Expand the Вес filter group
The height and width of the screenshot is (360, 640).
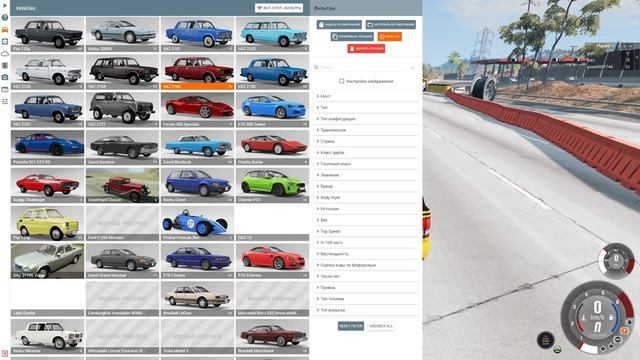(x=366, y=220)
